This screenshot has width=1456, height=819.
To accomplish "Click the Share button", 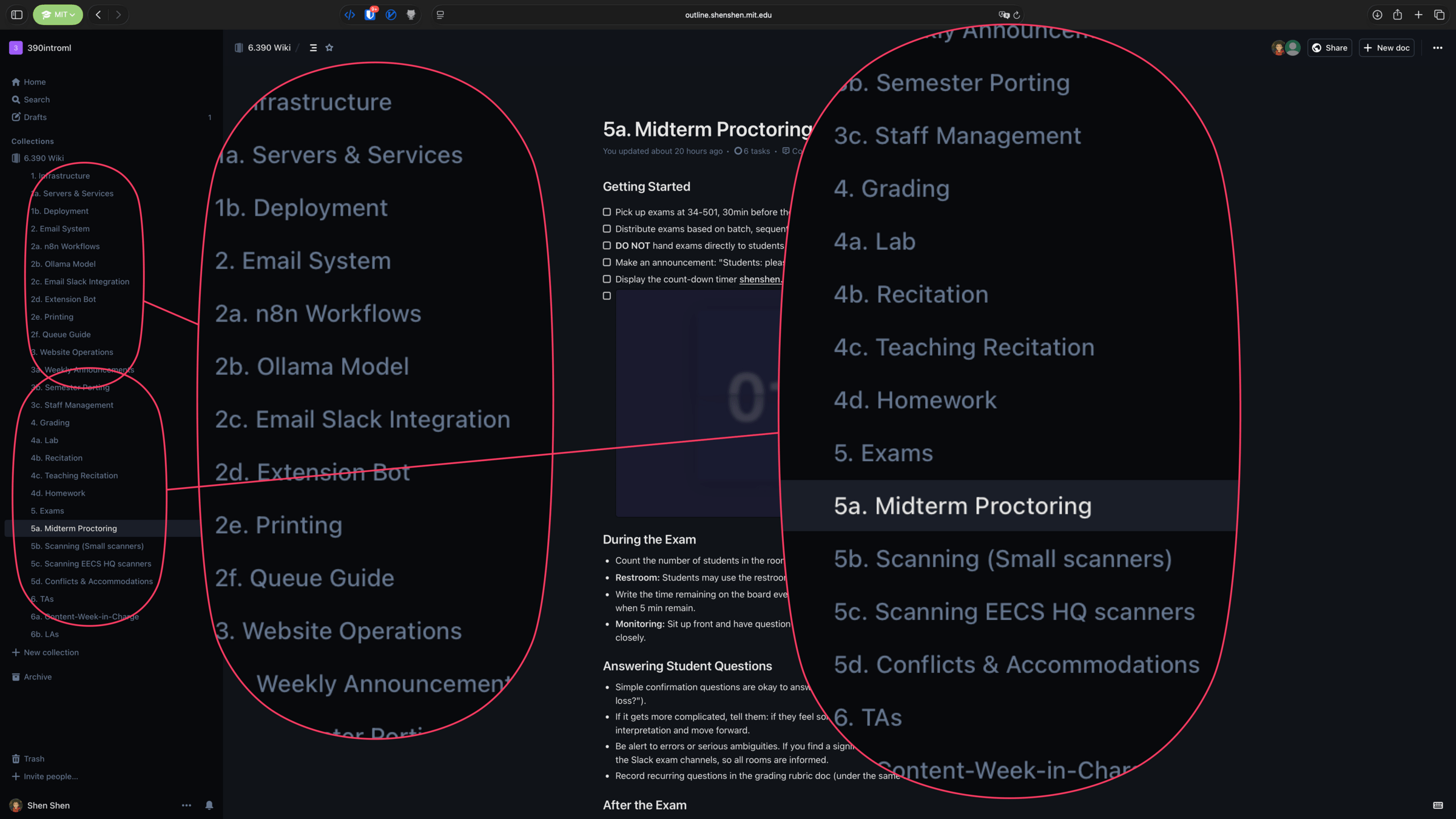I will click(x=1330, y=48).
